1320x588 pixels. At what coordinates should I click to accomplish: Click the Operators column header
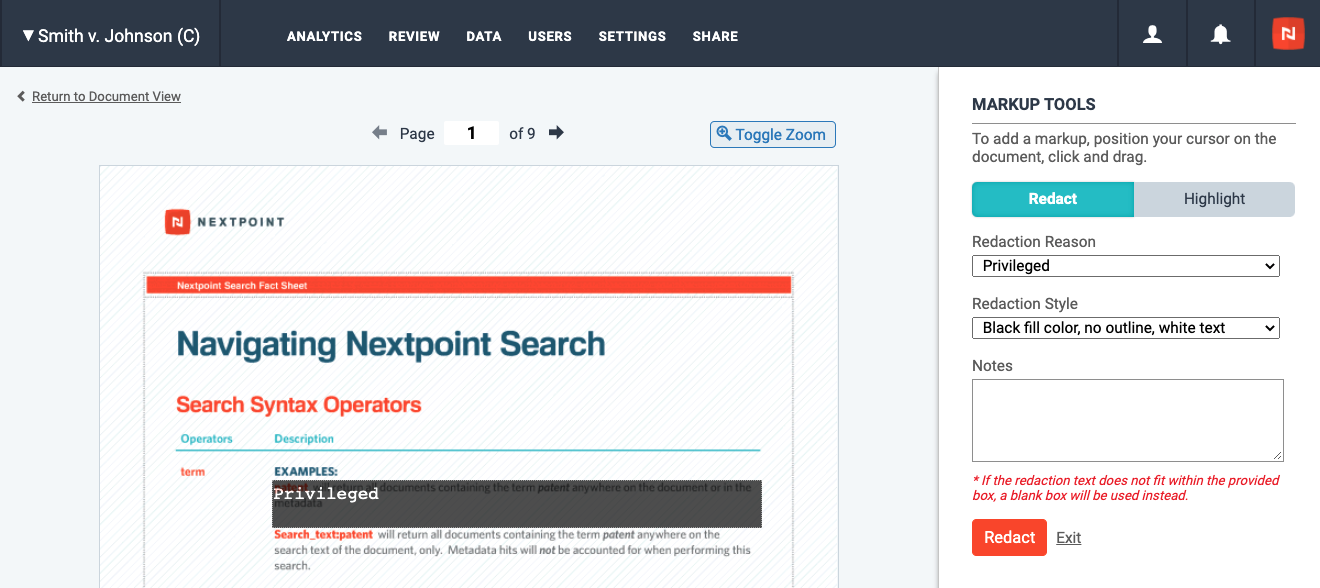coord(206,439)
